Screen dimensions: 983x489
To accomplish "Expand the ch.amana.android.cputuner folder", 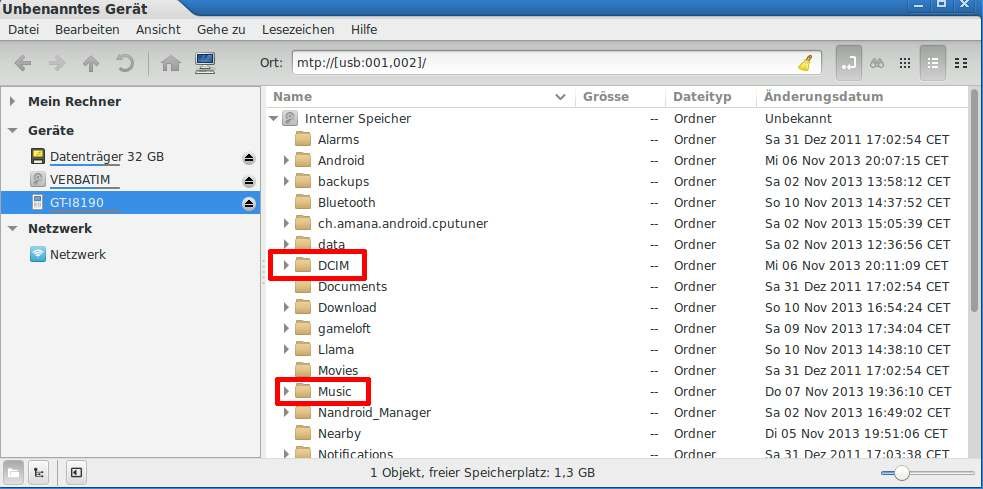I will (286, 223).
